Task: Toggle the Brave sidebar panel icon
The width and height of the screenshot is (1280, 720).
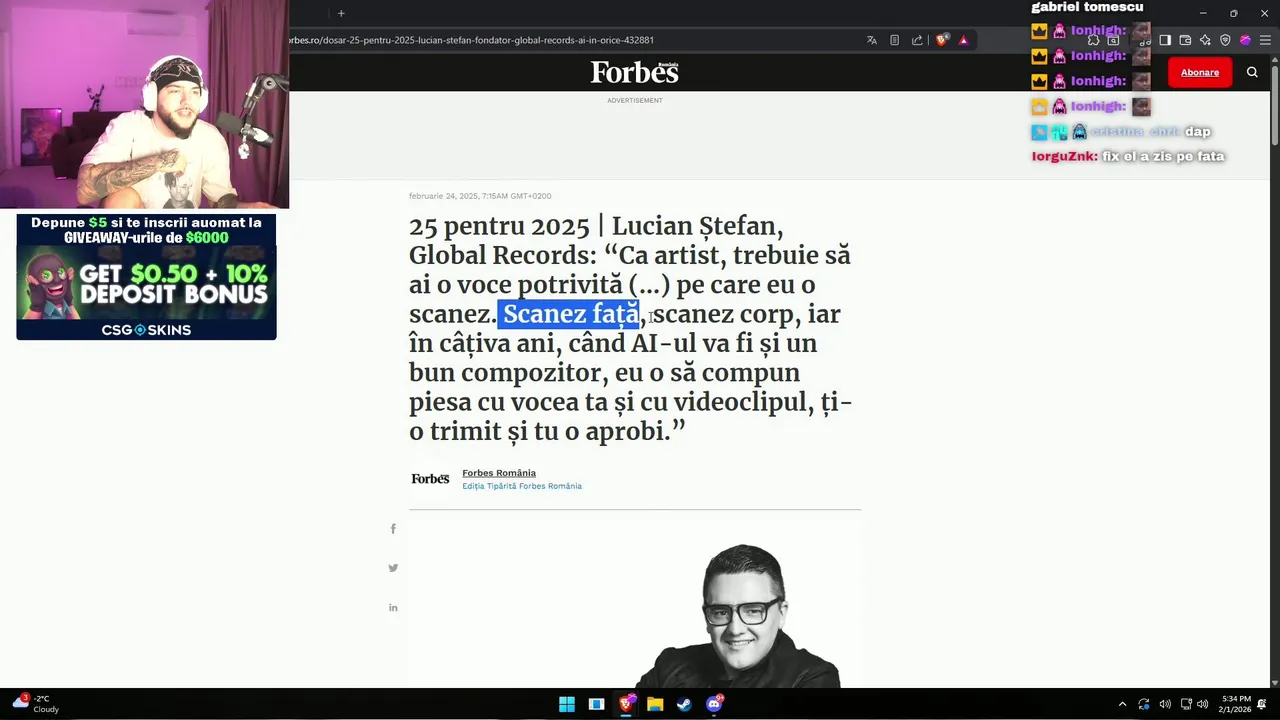Action: [x=1165, y=40]
